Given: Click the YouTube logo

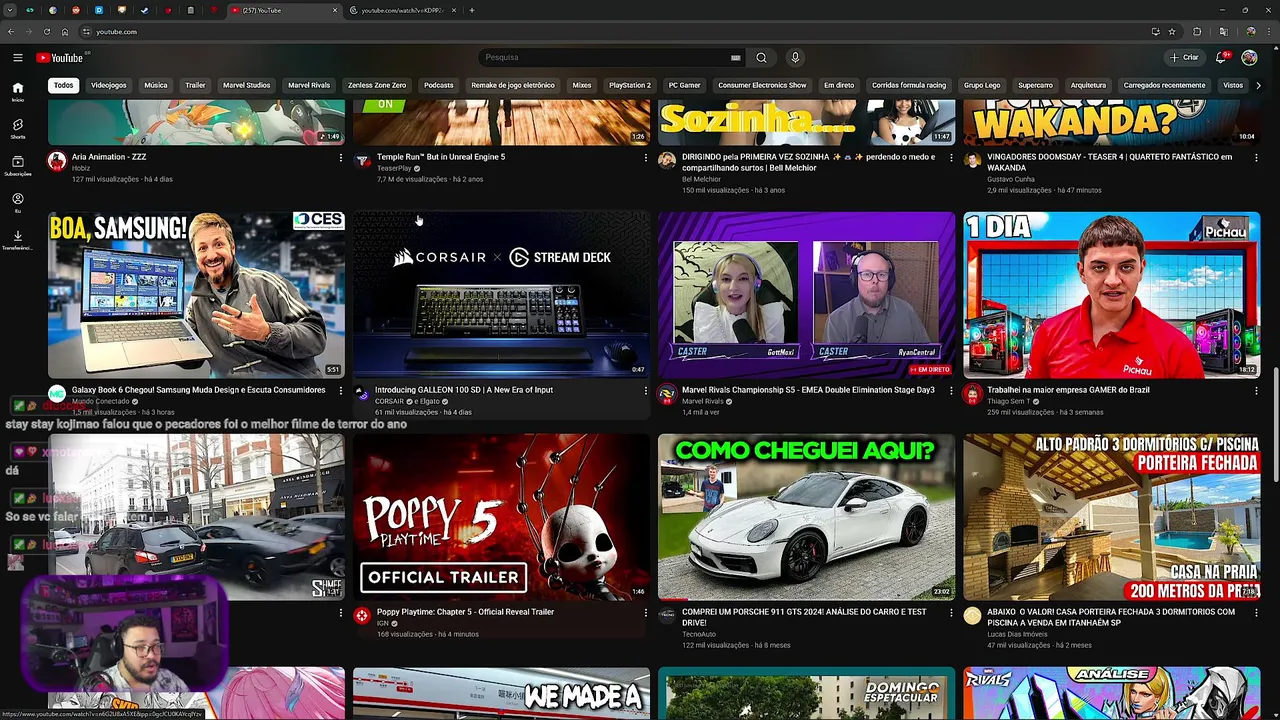Looking at the screenshot, I should point(62,58).
